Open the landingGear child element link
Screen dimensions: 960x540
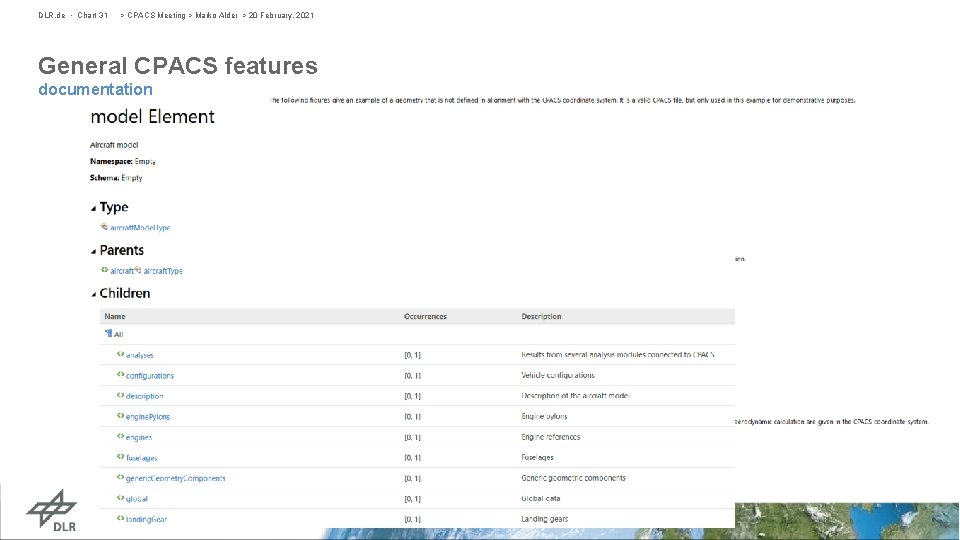(x=146, y=520)
